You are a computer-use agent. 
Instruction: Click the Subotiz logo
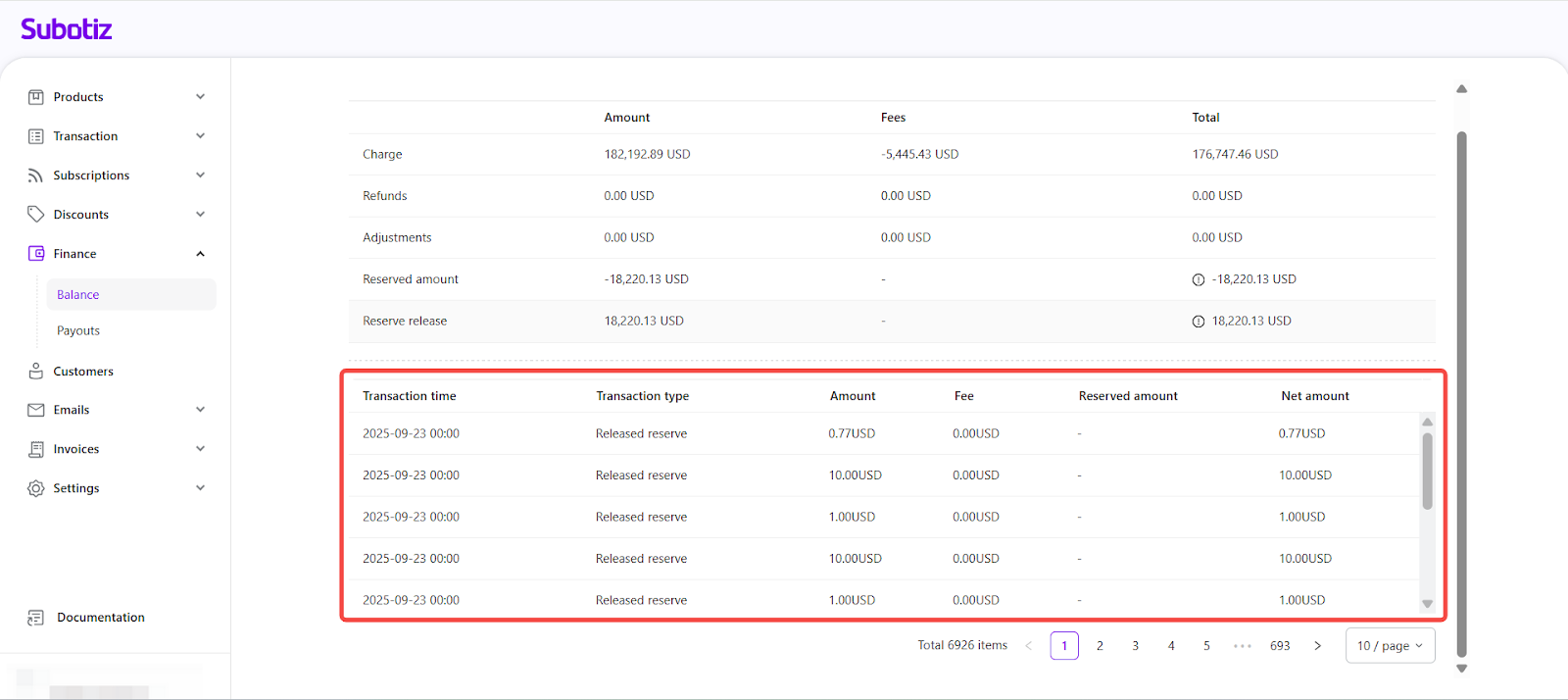[67, 29]
